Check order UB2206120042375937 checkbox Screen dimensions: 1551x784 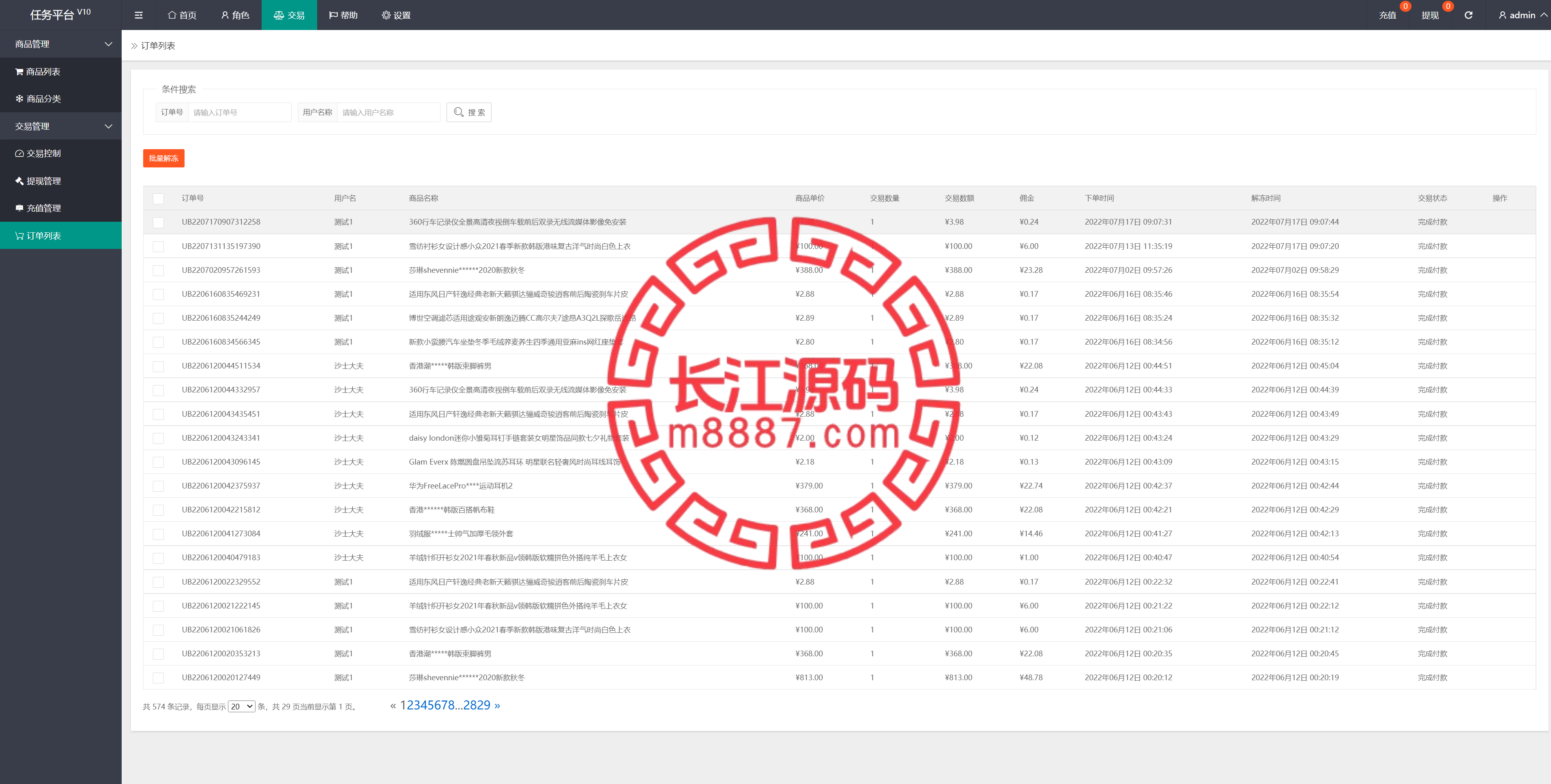pyautogui.click(x=158, y=486)
